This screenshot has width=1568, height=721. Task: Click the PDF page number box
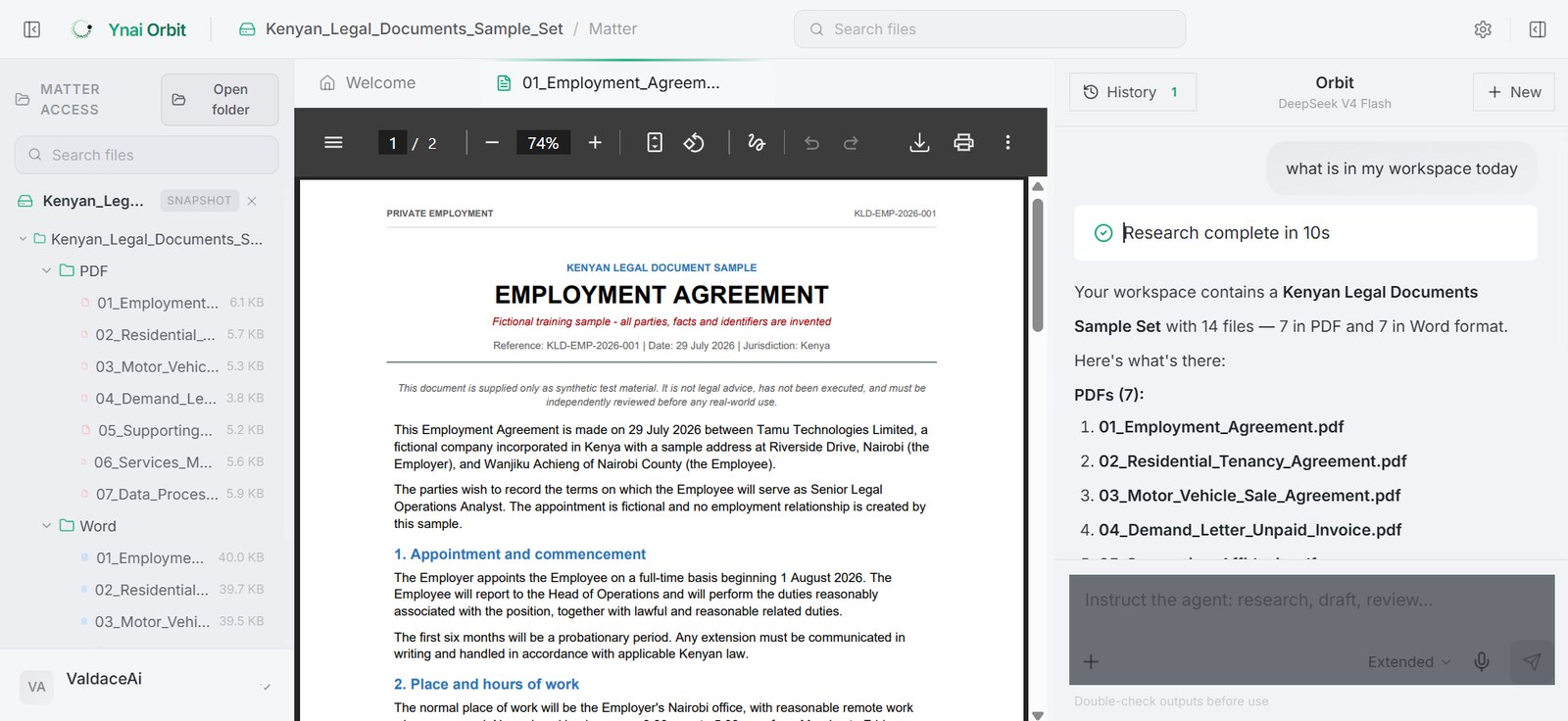[x=392, y=143]
